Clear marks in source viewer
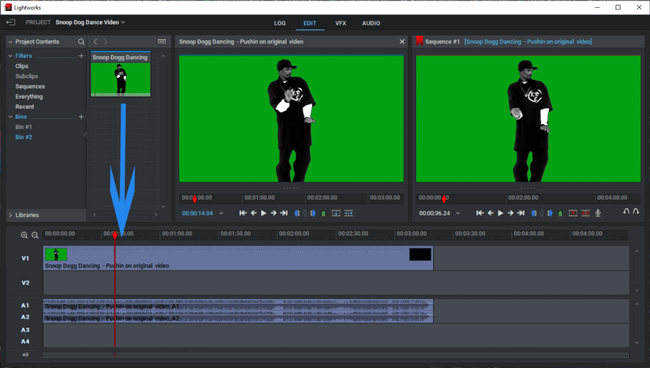Image resolution: width=650 pixels, height=368 pixels. [305, 213]
